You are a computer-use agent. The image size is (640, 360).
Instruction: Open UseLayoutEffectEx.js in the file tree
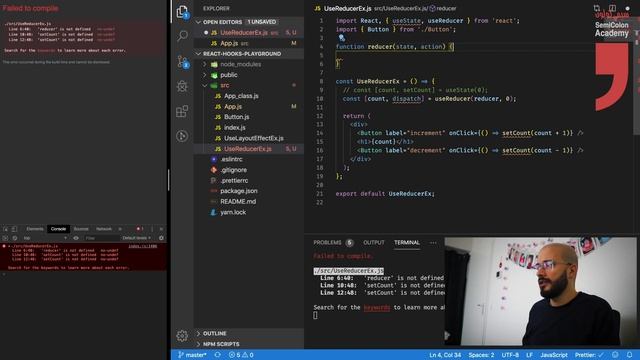point(249,138)
